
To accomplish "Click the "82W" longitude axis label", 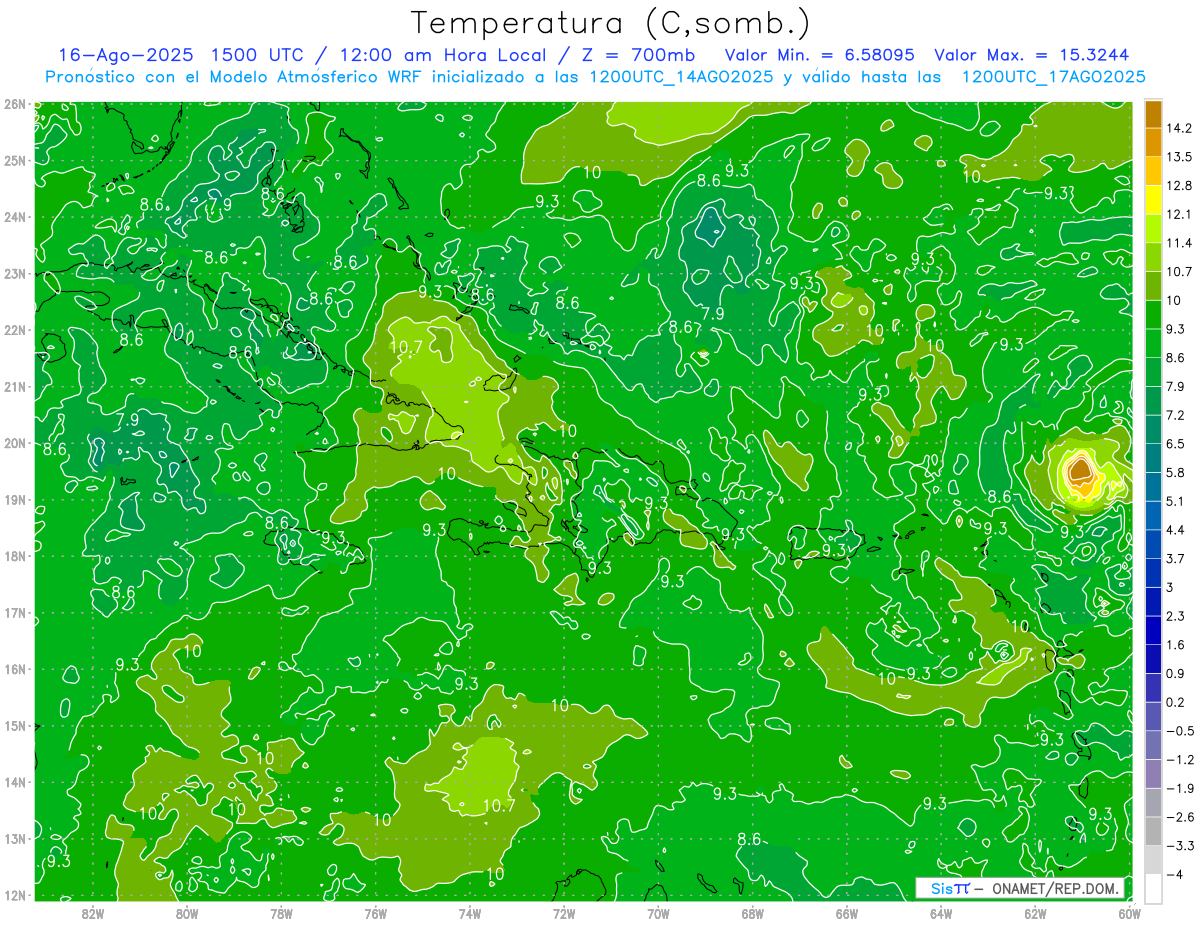I will (93, 913).
